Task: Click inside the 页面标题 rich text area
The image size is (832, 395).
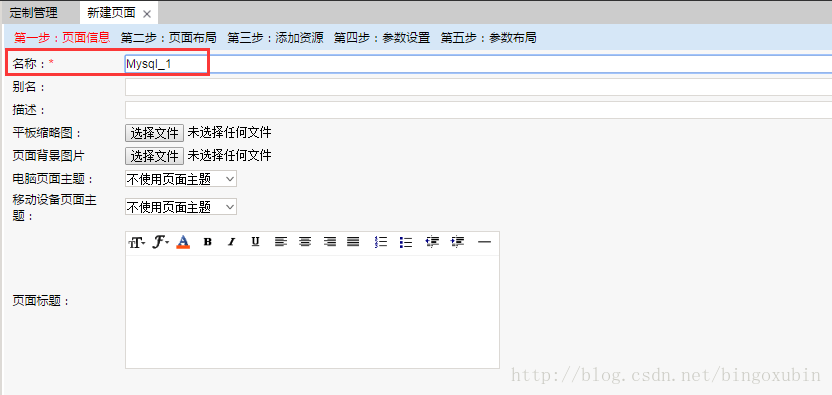Action: (x=312, y=312)
